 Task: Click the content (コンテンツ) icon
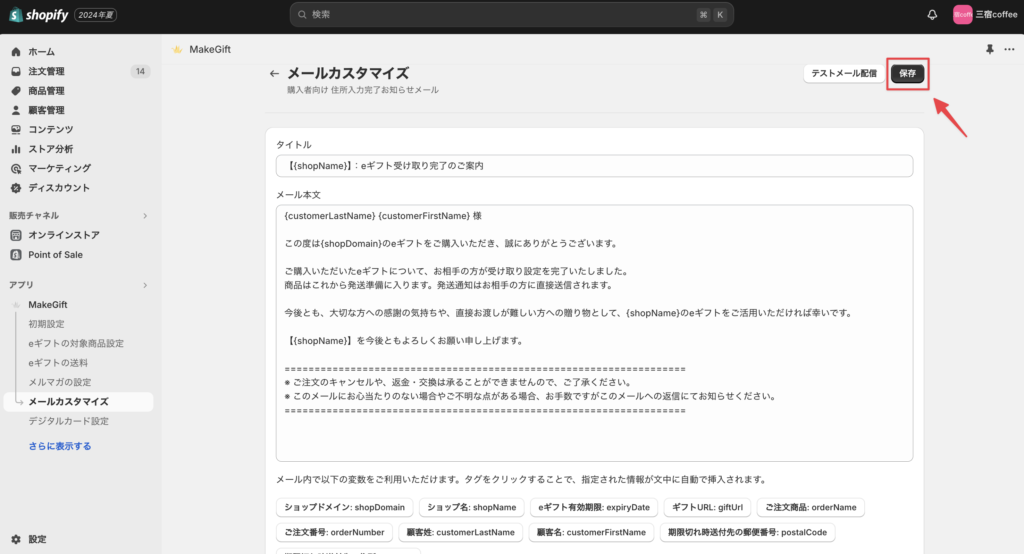(16, 129)
